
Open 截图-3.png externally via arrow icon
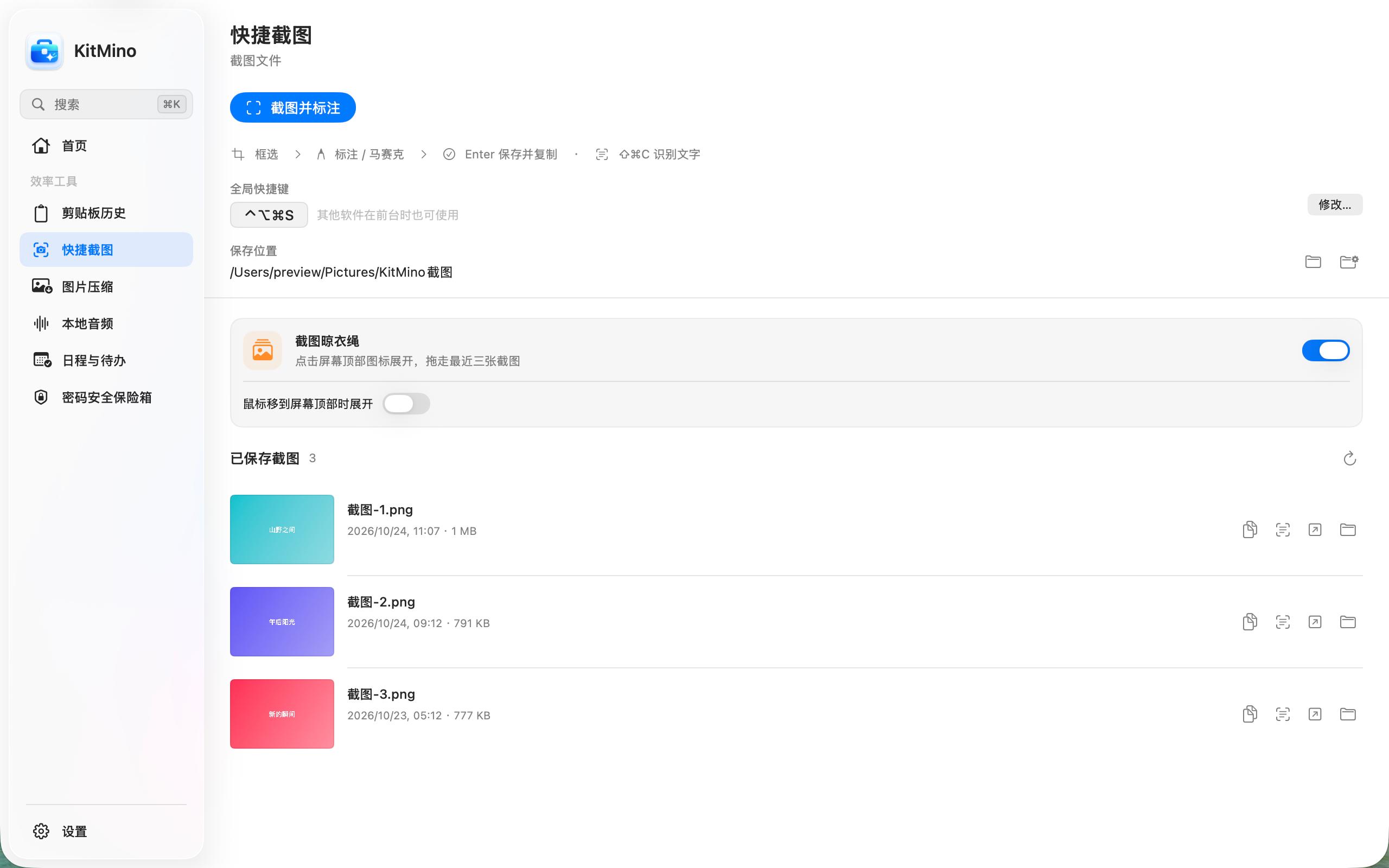pos(1315,714)
